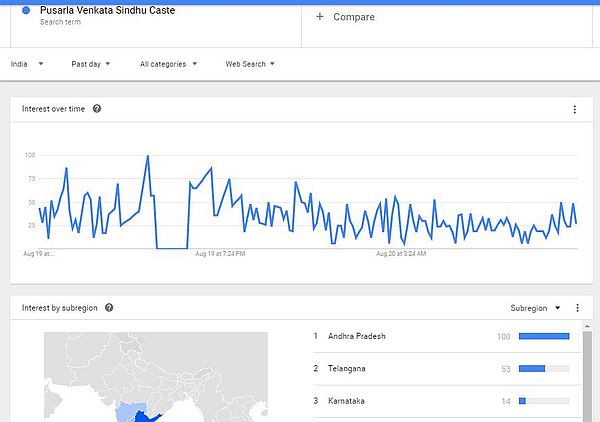This screenshot has height=422, width=600.
Task: Click the plus icon beside Compare
Action: [320, 16]
